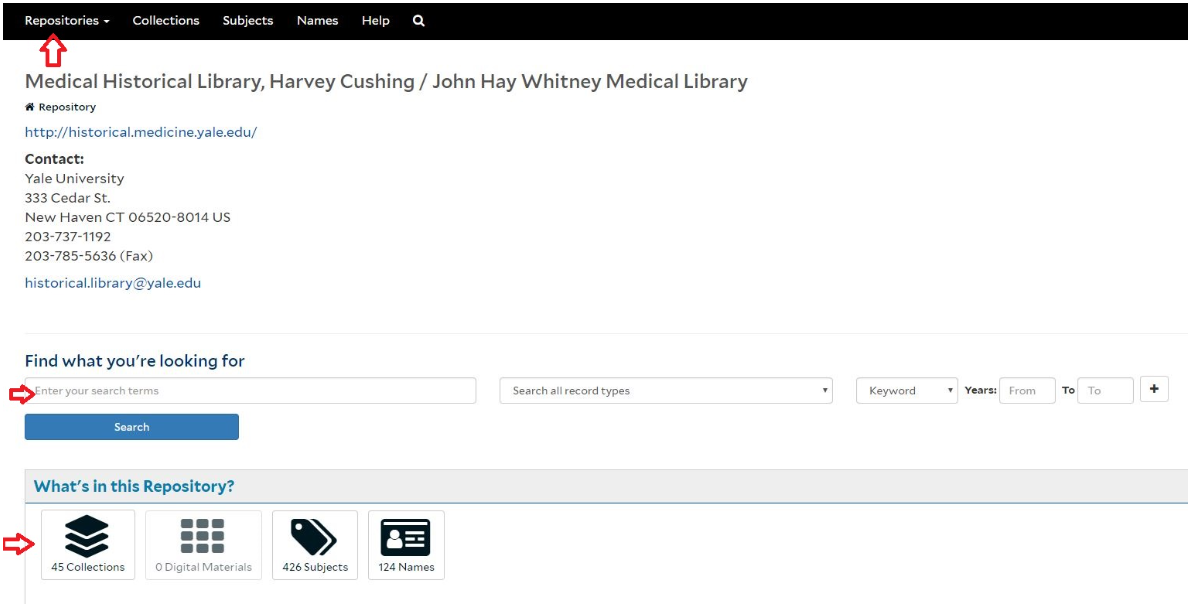The width and height of the screenshot is (1192, 615).
Task: Go to Collections in the navigation bar
Action: pyautogui.click(x=166, y=21)
